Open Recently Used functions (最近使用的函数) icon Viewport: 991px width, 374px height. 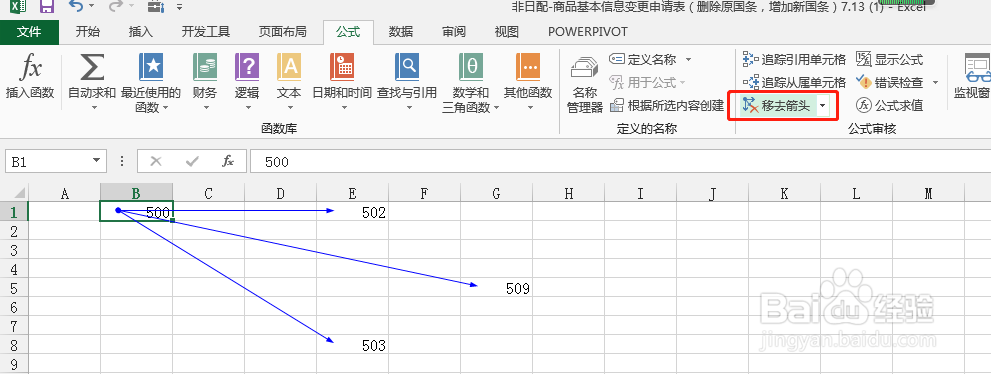click(x=151, y=67)
